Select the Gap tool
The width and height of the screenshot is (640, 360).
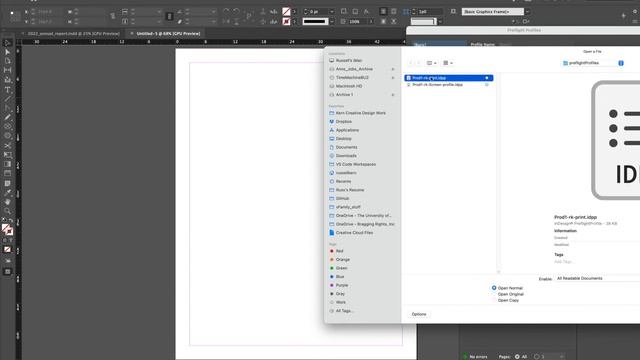pos(7,70)
